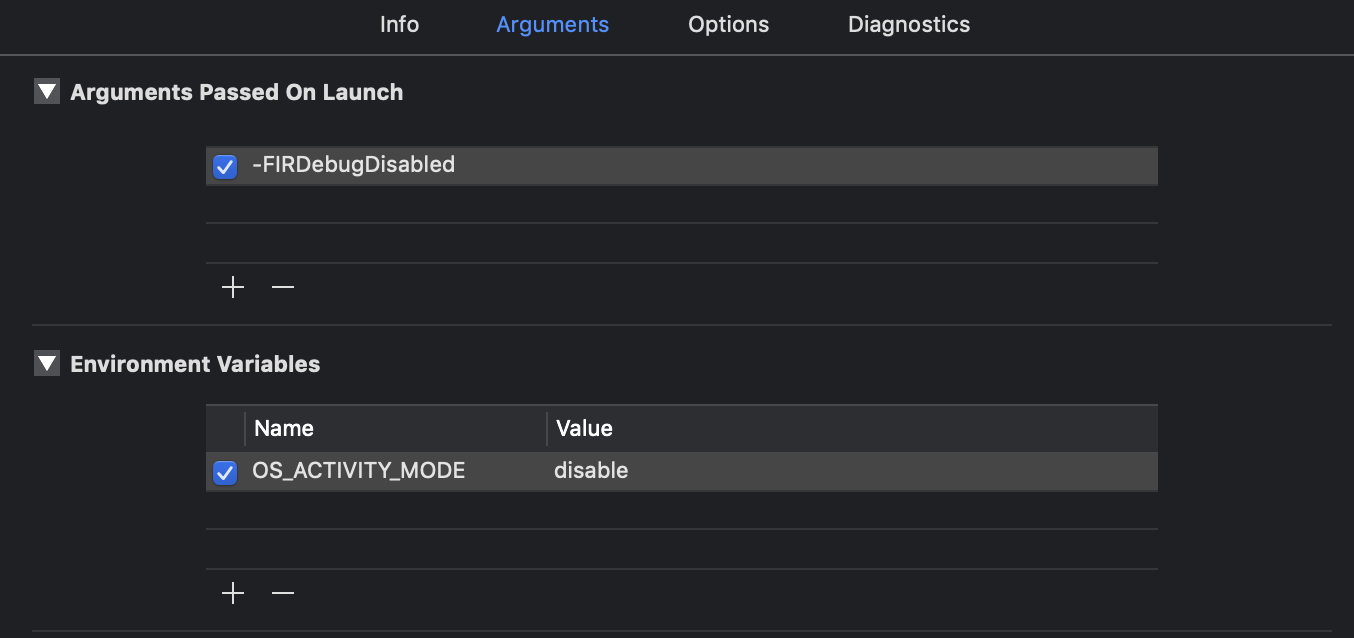The width and height of the screenshot is (1354, 638).
Task: Click the Name column header
Action: click(284, 429)
